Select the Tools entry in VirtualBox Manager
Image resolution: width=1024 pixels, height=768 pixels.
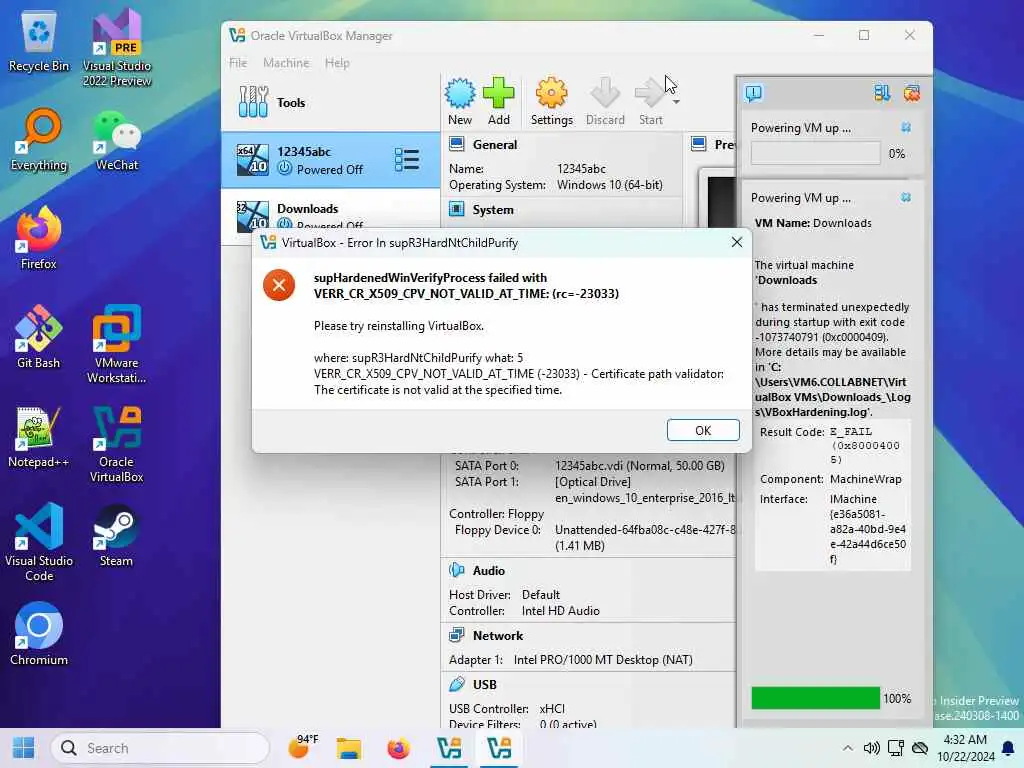330,103
